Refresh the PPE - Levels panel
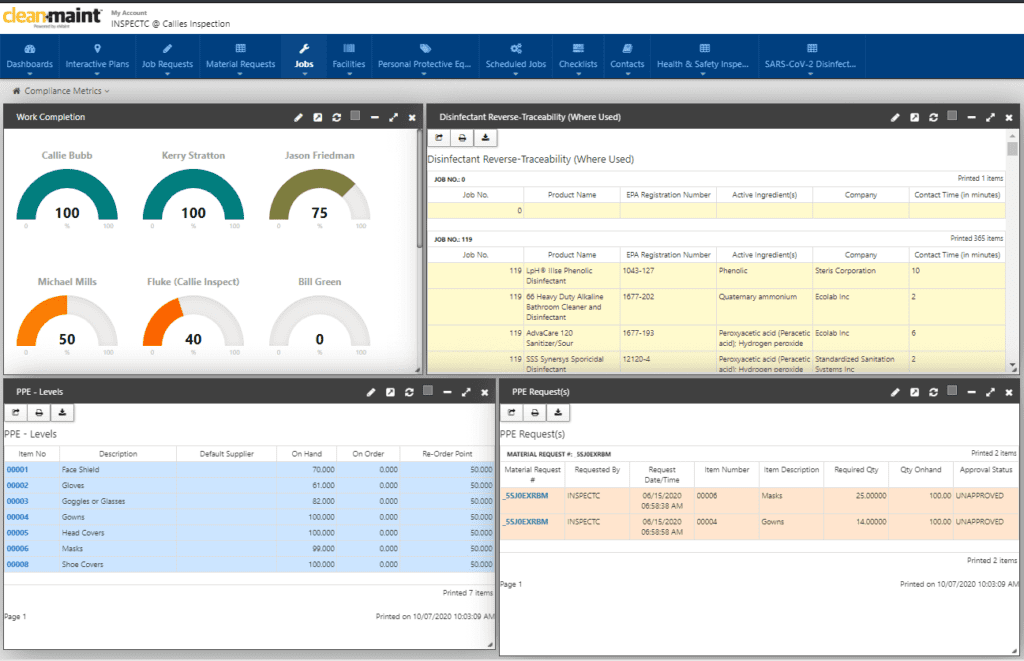The height and width of the screenshot is (661, 1024). pos(408,391)
